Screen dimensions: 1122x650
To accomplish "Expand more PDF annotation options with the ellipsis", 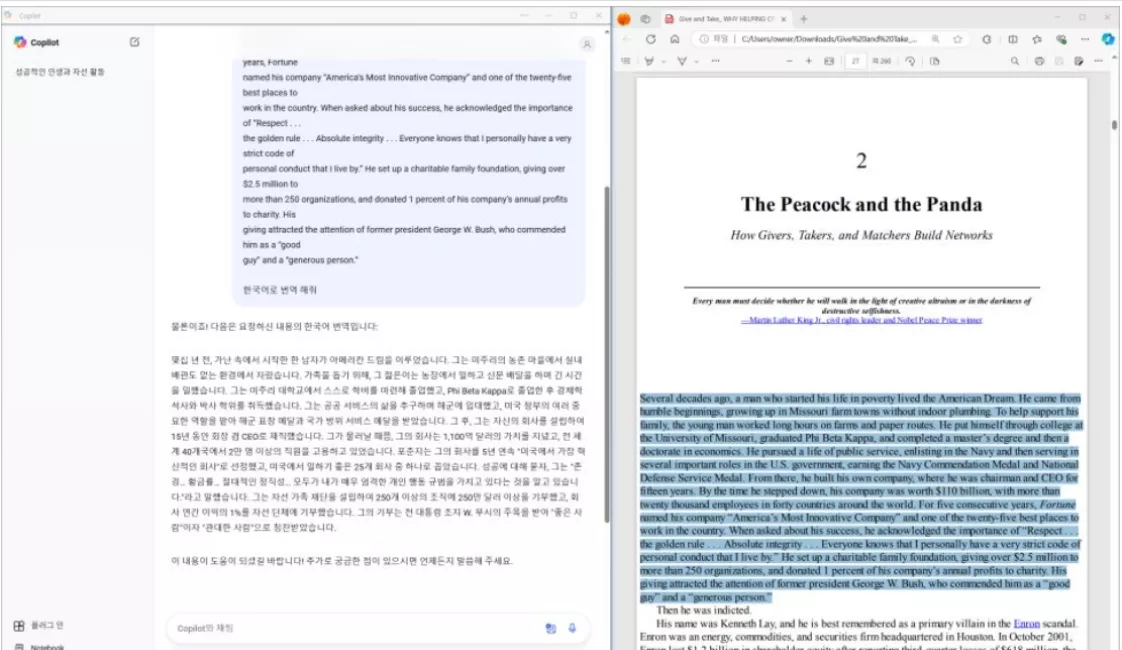I will tap(715, 60).
